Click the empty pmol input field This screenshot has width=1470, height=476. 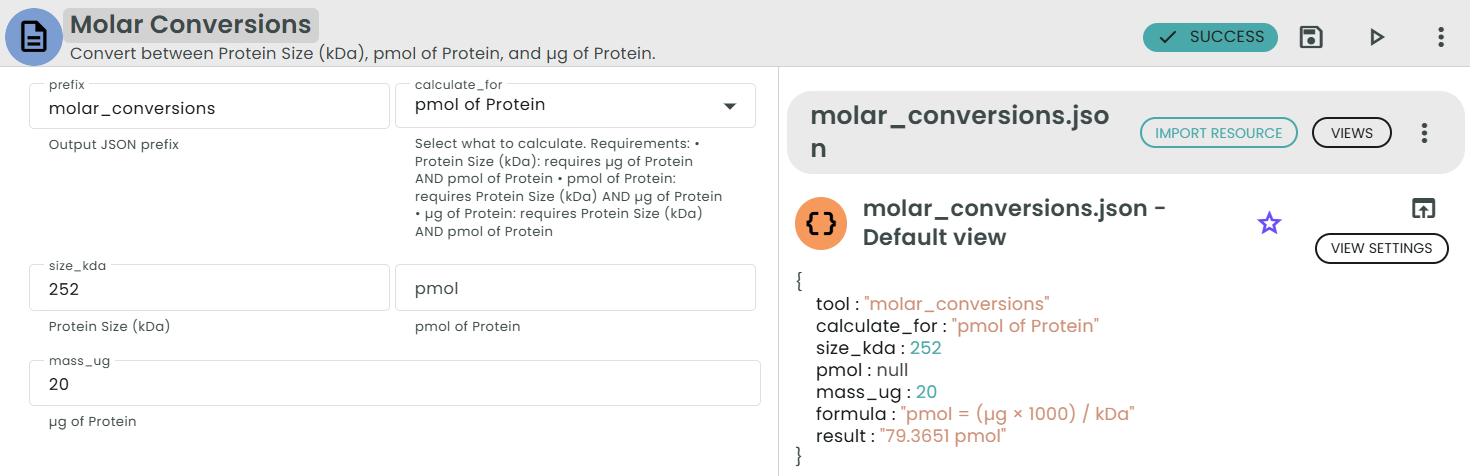click(x=575, y=289)
